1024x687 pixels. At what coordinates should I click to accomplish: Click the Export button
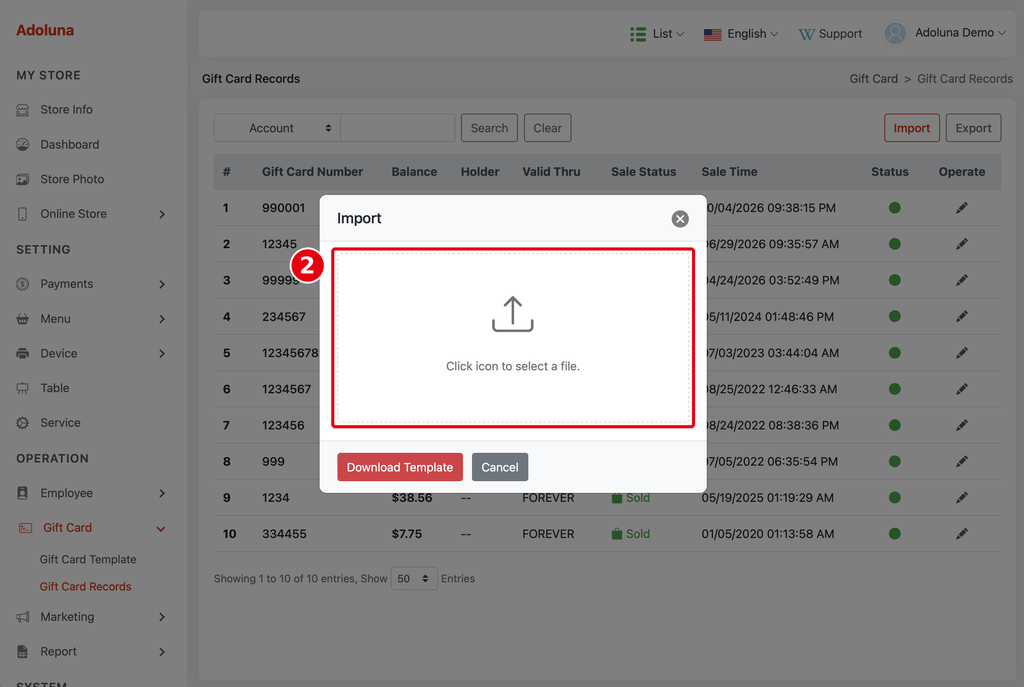pyautogui.click(x=973, y=128)
